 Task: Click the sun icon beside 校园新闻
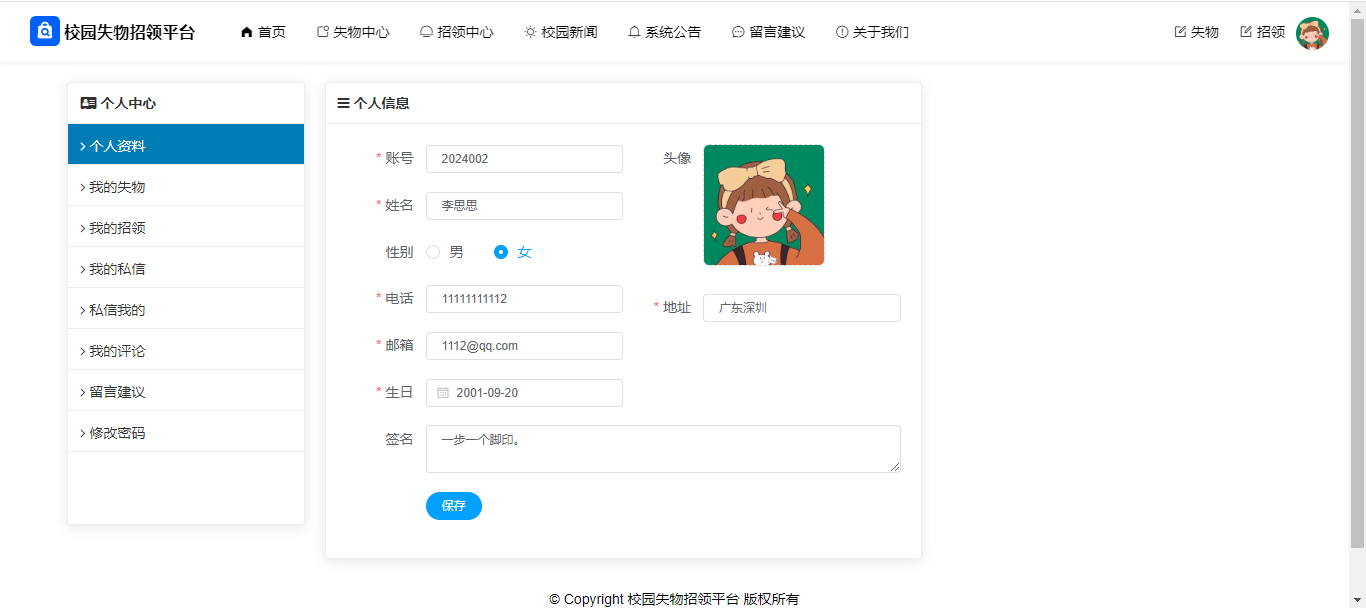click(530, 32)
